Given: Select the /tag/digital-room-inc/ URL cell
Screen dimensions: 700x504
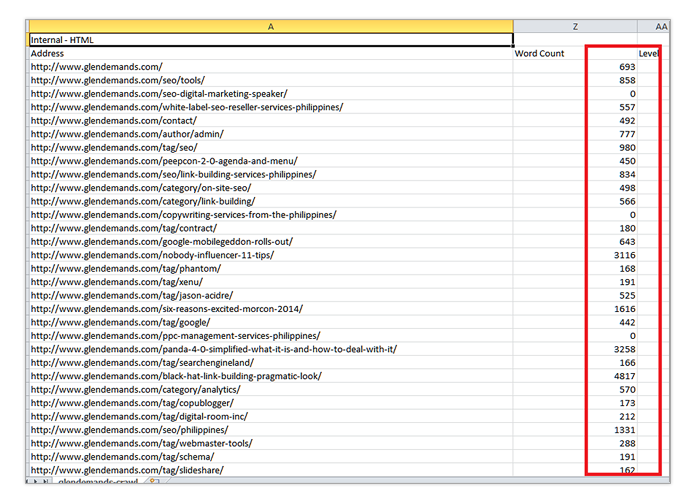Looking at the screenshot, I should (x=271, y=417).
